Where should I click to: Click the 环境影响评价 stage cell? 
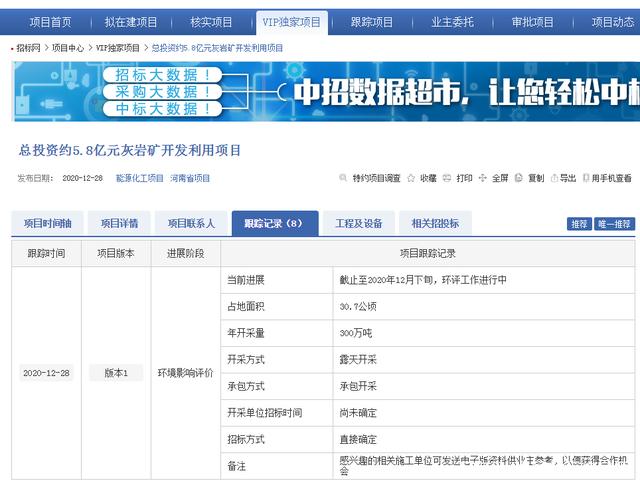tap(185, 373)
